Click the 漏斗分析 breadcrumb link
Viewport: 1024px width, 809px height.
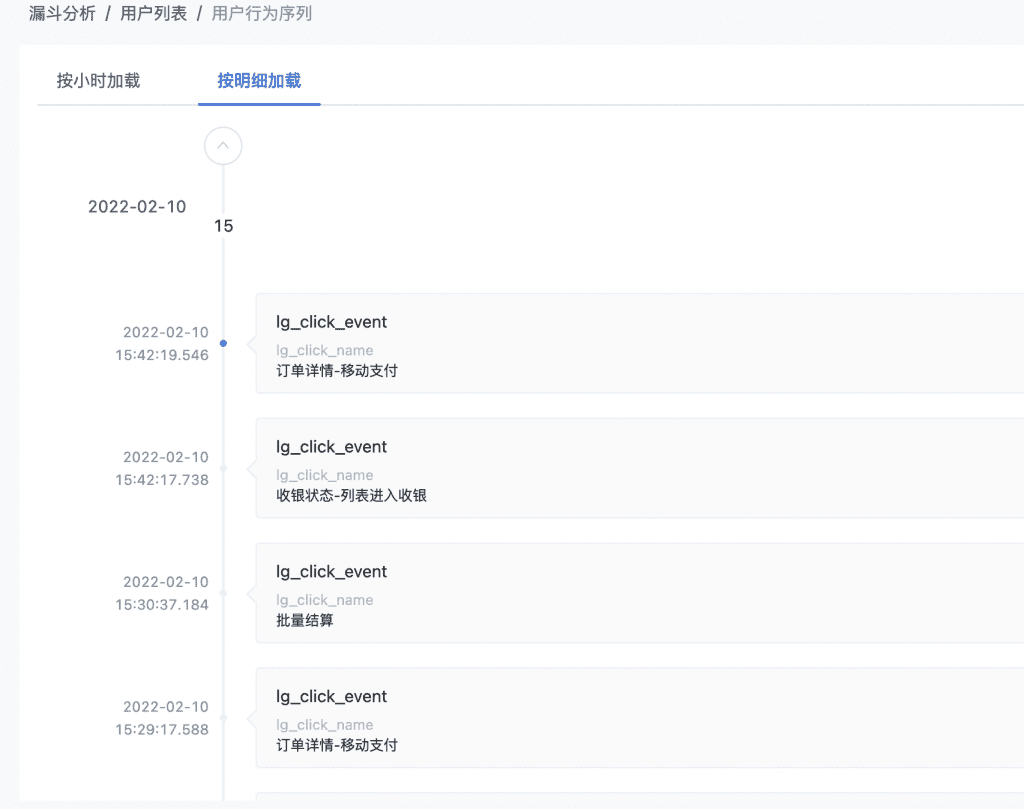click(x=62, y=13)
